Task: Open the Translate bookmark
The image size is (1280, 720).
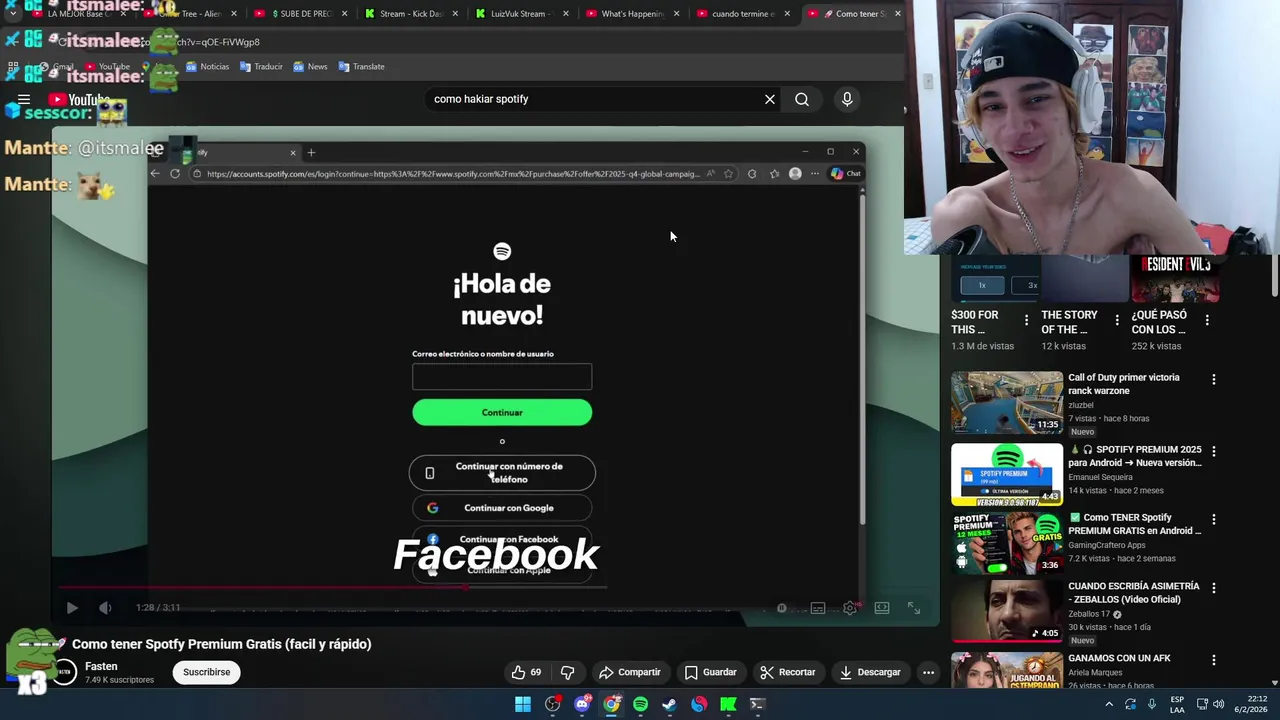Action: (x=361, y=67)
